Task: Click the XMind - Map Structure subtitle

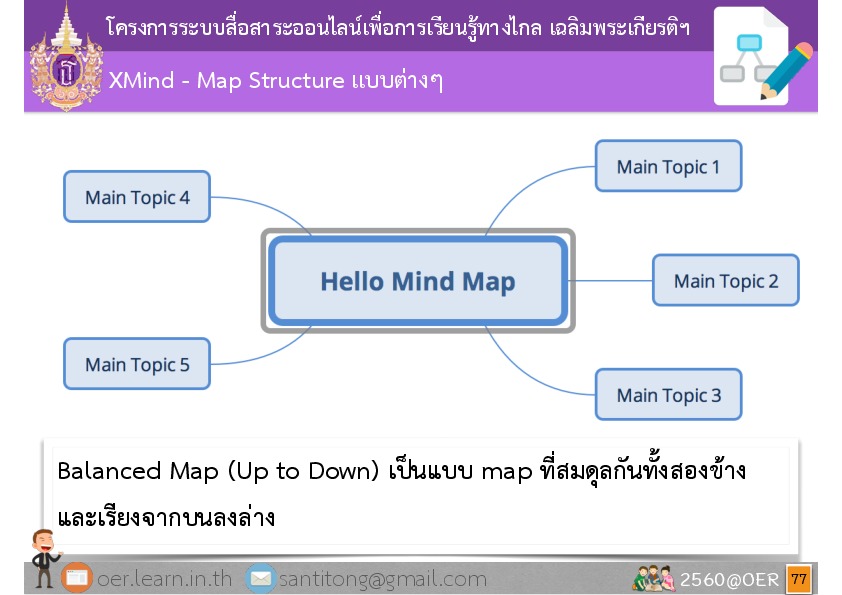Action: pos(275,80)
